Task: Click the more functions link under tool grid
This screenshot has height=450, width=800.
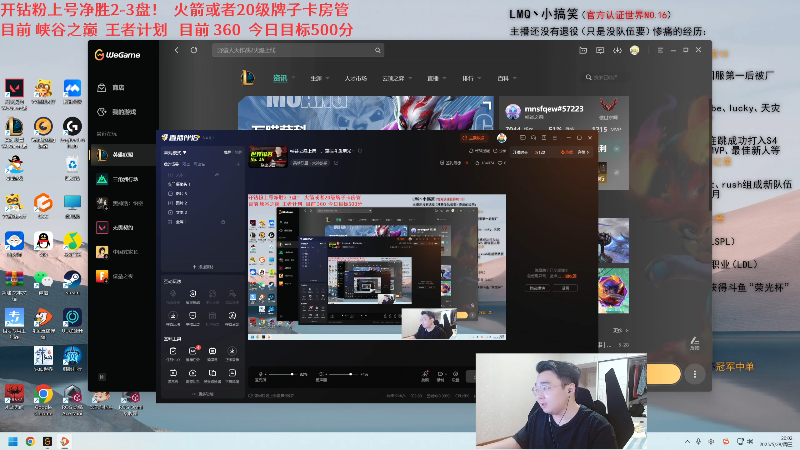Action: tap(203, 394)
